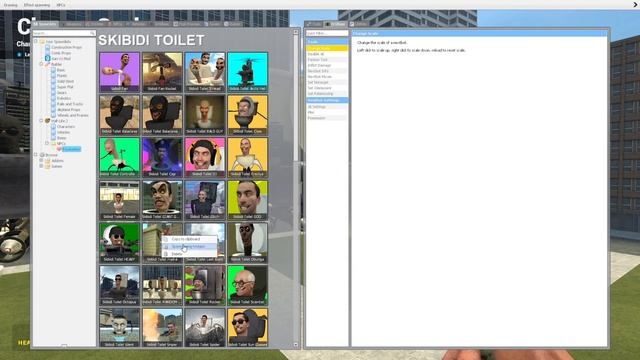Open the Spawnlists tab
640x360 pixels.
pos(45,24)
